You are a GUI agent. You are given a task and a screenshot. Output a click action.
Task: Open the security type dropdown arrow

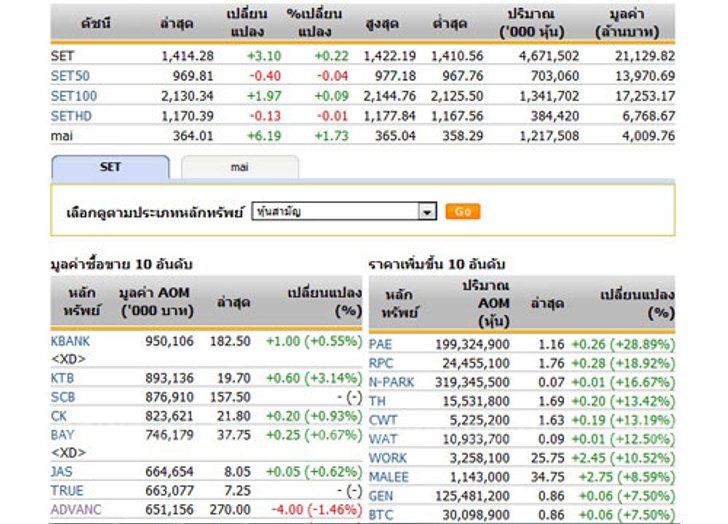pos(427,212)
